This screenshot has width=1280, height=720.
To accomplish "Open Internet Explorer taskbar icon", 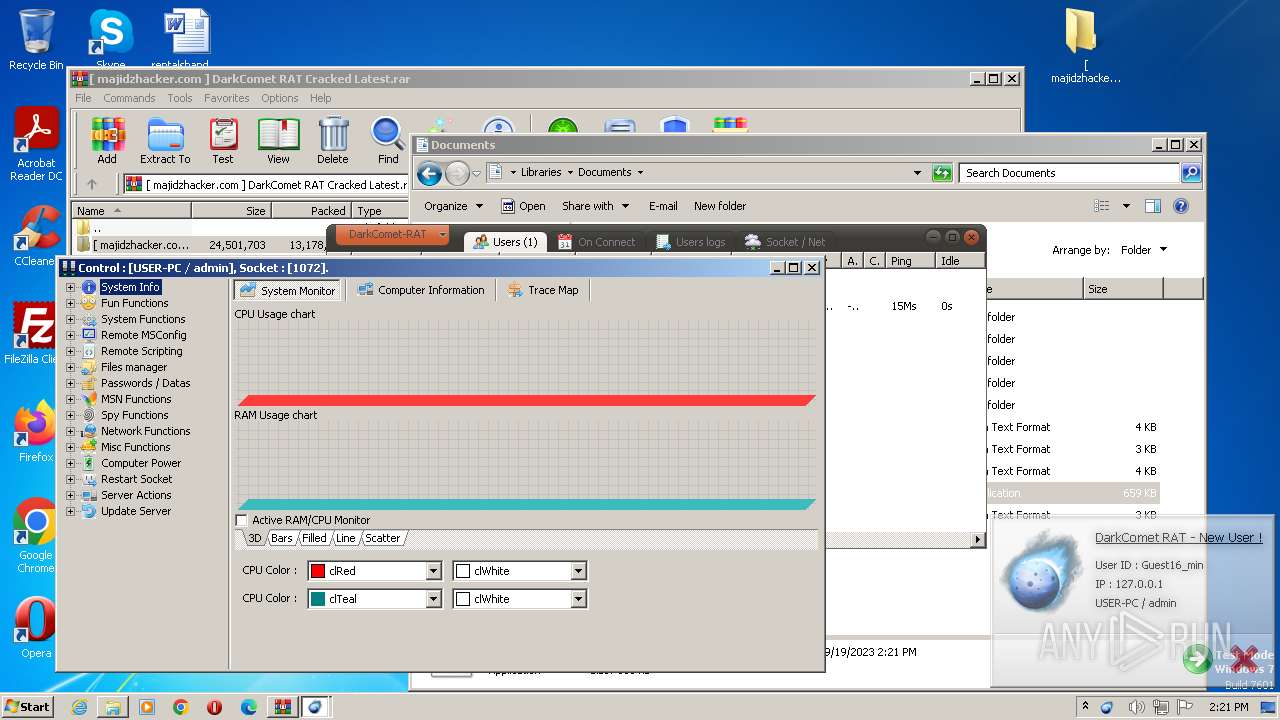I will tap(79, 707).
